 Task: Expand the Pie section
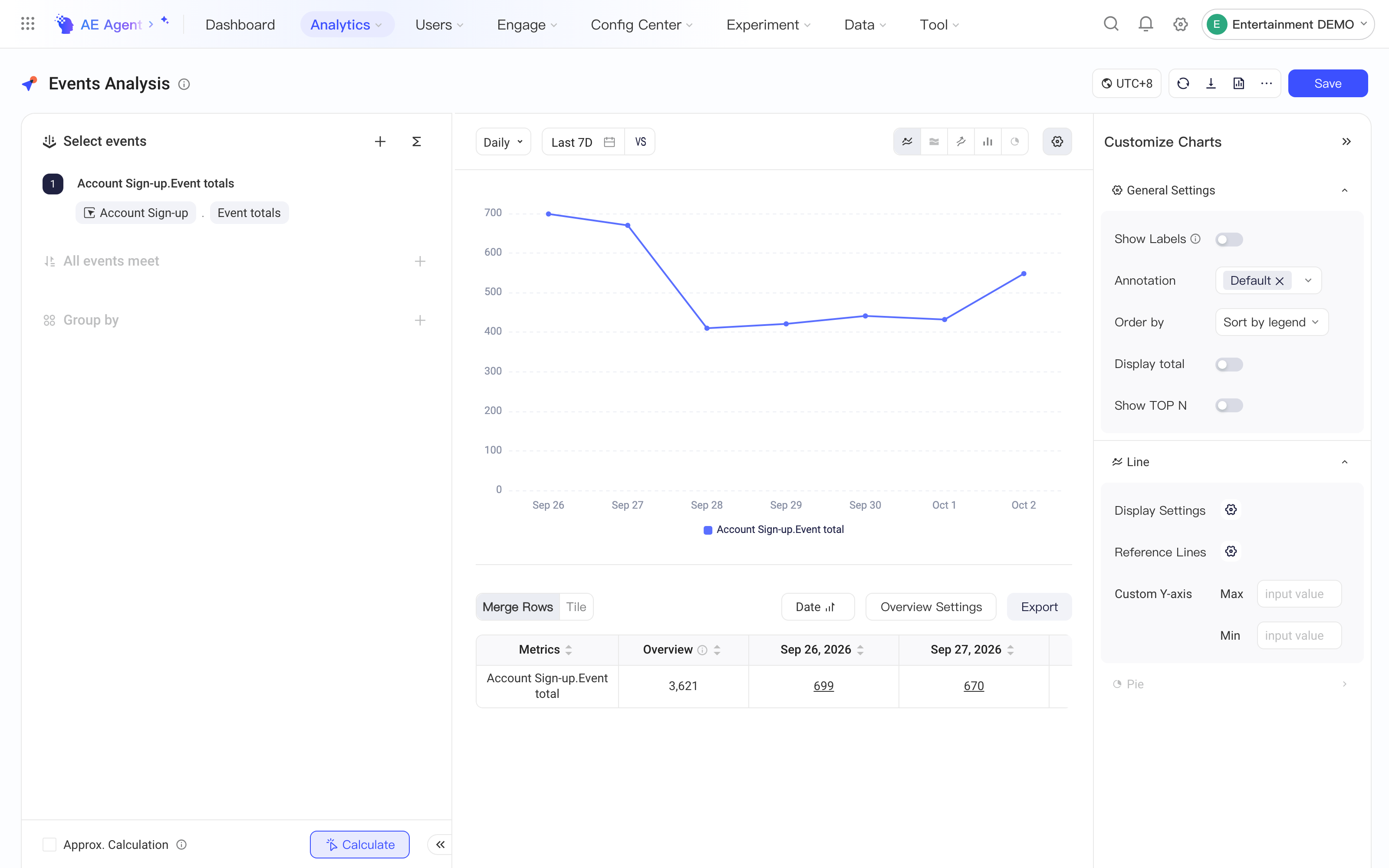pyautogui.click(x=1344, y=684)
